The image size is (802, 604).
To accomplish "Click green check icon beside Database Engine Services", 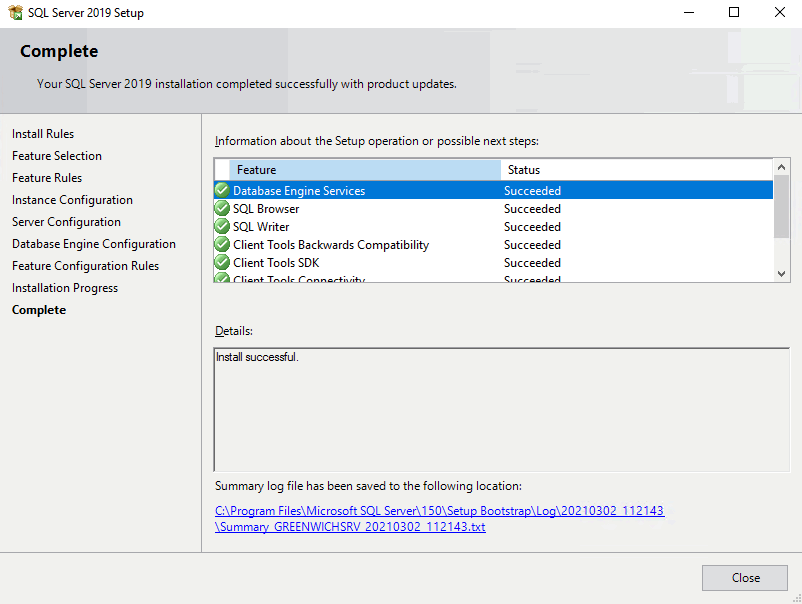I will (222, 190).
